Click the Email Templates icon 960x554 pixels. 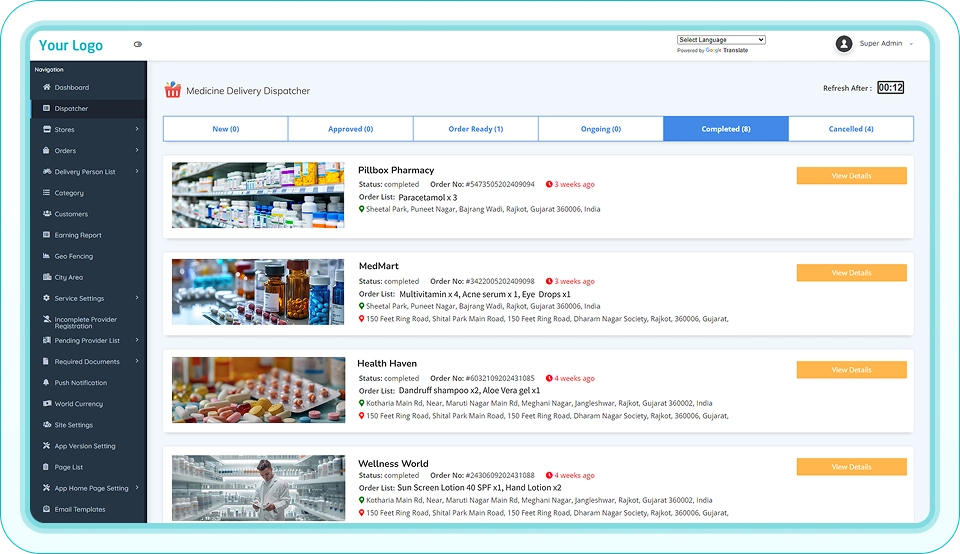[47, 509]
